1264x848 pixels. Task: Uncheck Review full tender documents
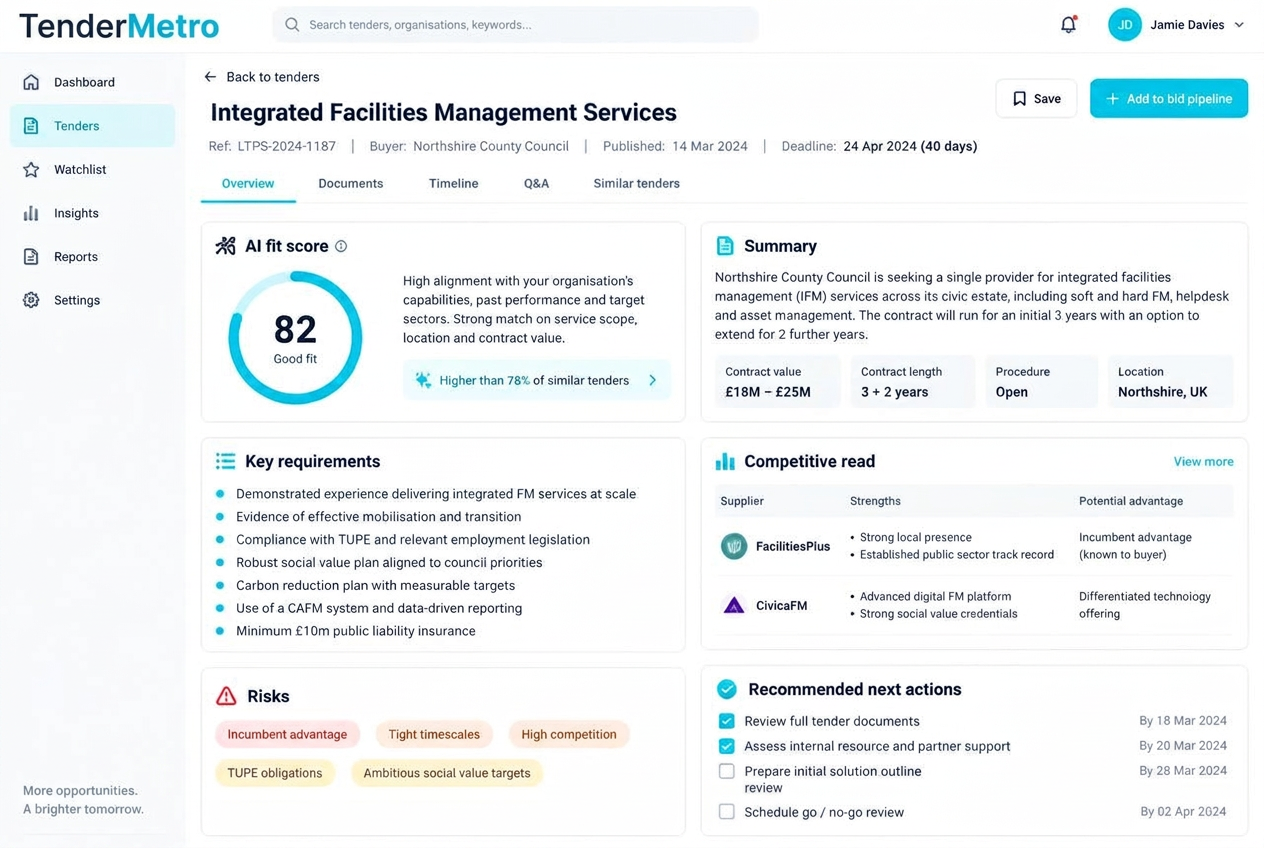pos(727,721)
